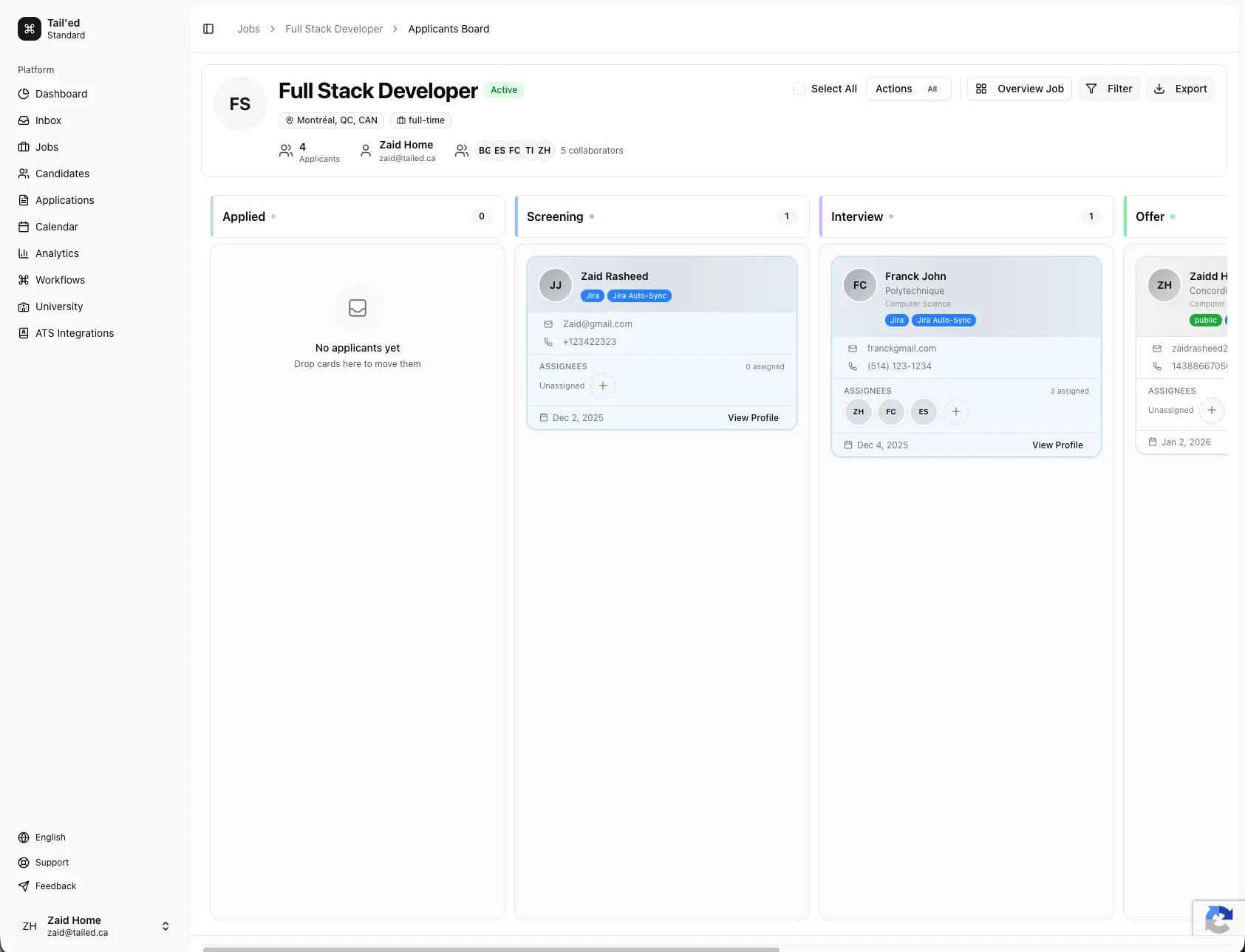Add assignee on Zaid Rasheed card
The image size is (1245, 952).
click(x=603, y=386)
